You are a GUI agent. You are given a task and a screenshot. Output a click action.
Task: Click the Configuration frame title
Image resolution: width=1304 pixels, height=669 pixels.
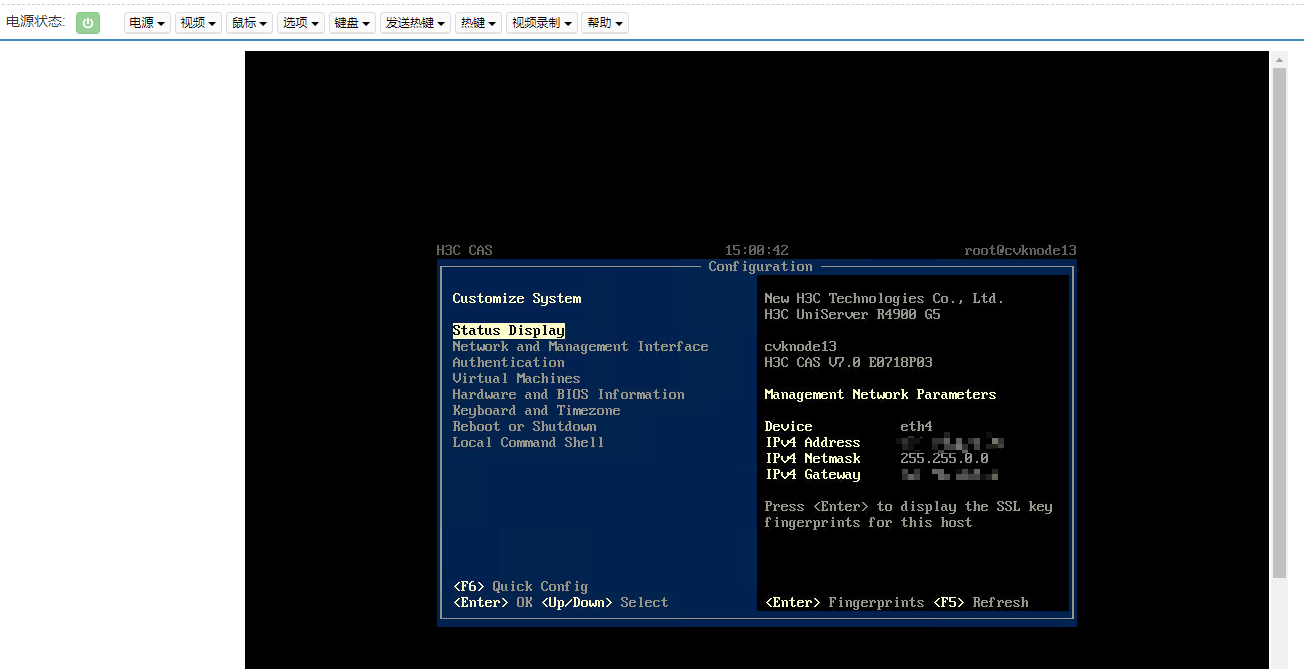(760, 267)
